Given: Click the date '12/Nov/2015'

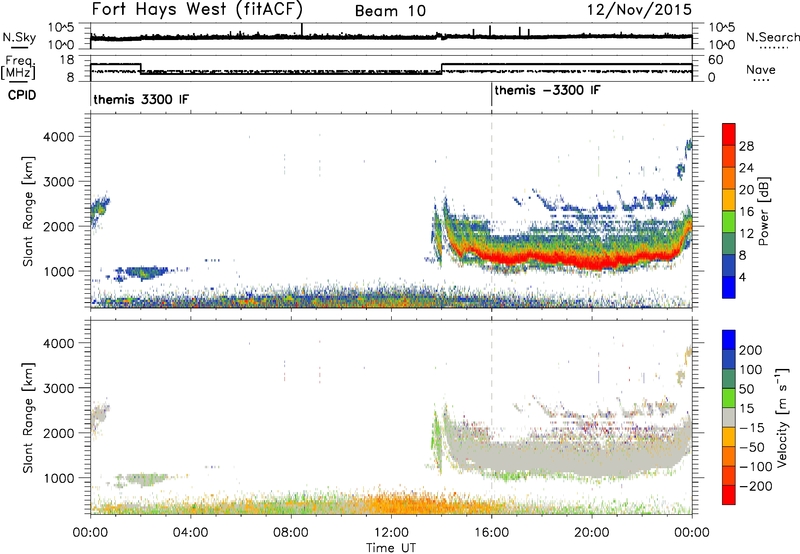Looking at the screenshot, I should tap(639, 9).
